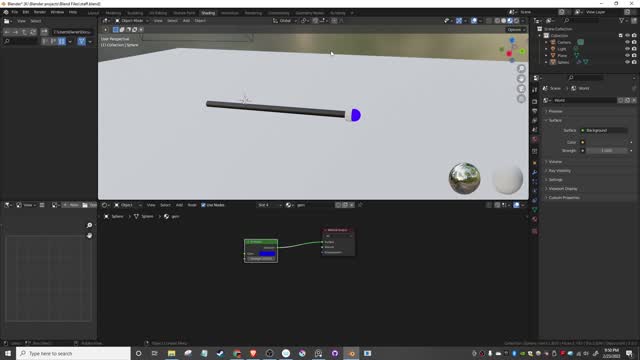Viewport: 640px width, 360px height.
Task: Select the Plane object in outliner
Action: coord(562,56)
